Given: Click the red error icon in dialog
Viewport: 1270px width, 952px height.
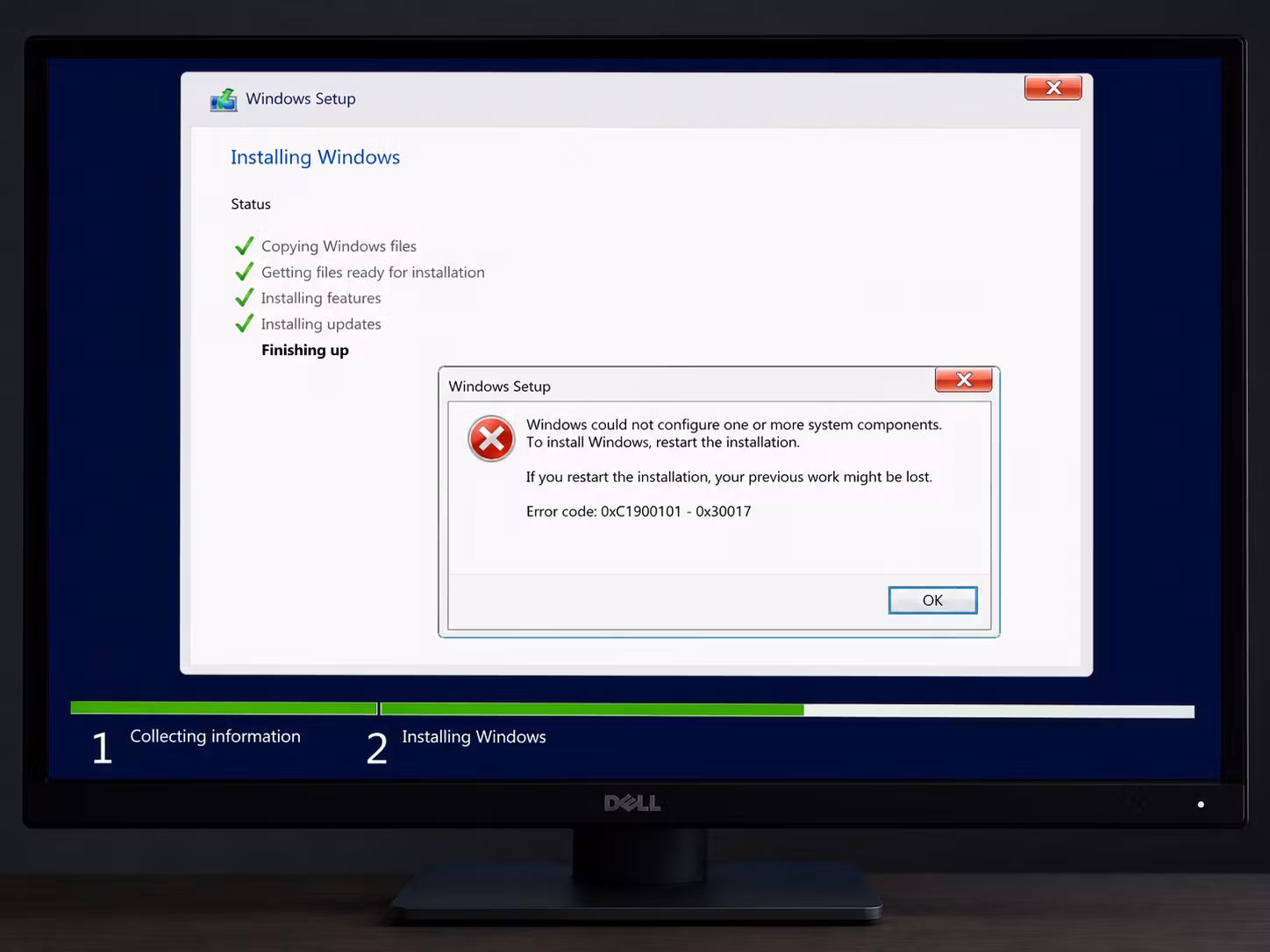Looking at the screenshot, I should point(491,439).
